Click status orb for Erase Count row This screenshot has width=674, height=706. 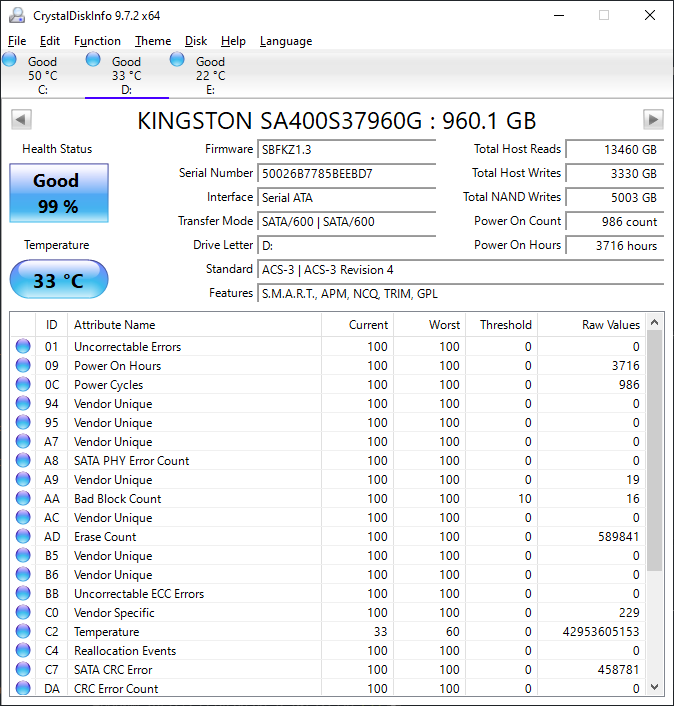click(x=23, y=536)
